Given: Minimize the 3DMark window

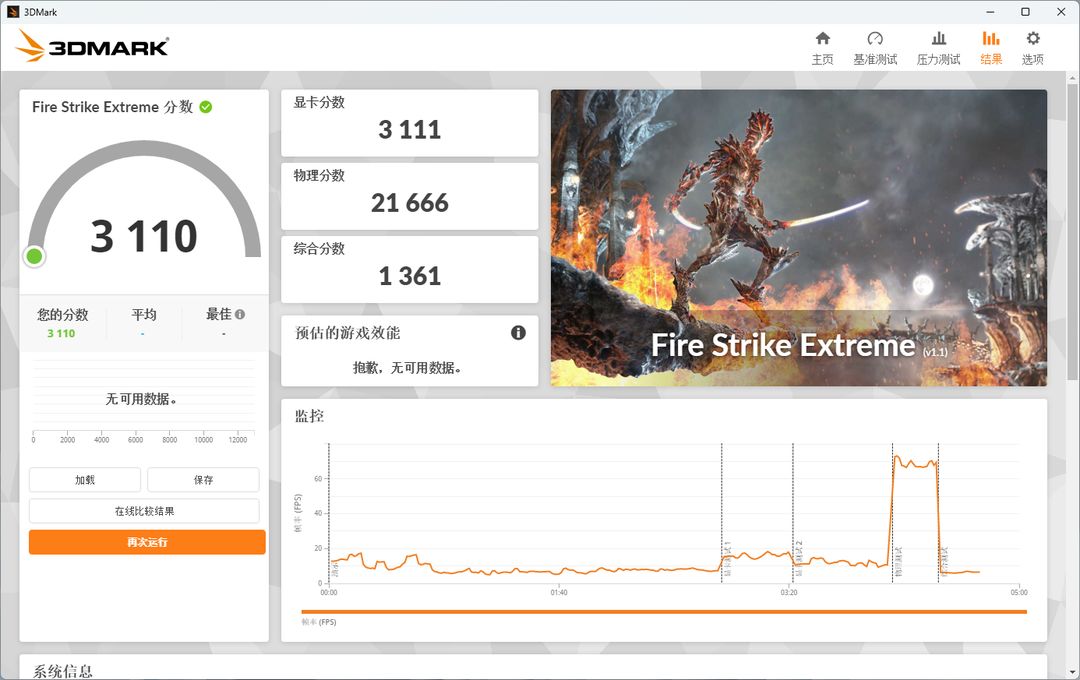Looking at the screenshot, I should tap(990, 12).
